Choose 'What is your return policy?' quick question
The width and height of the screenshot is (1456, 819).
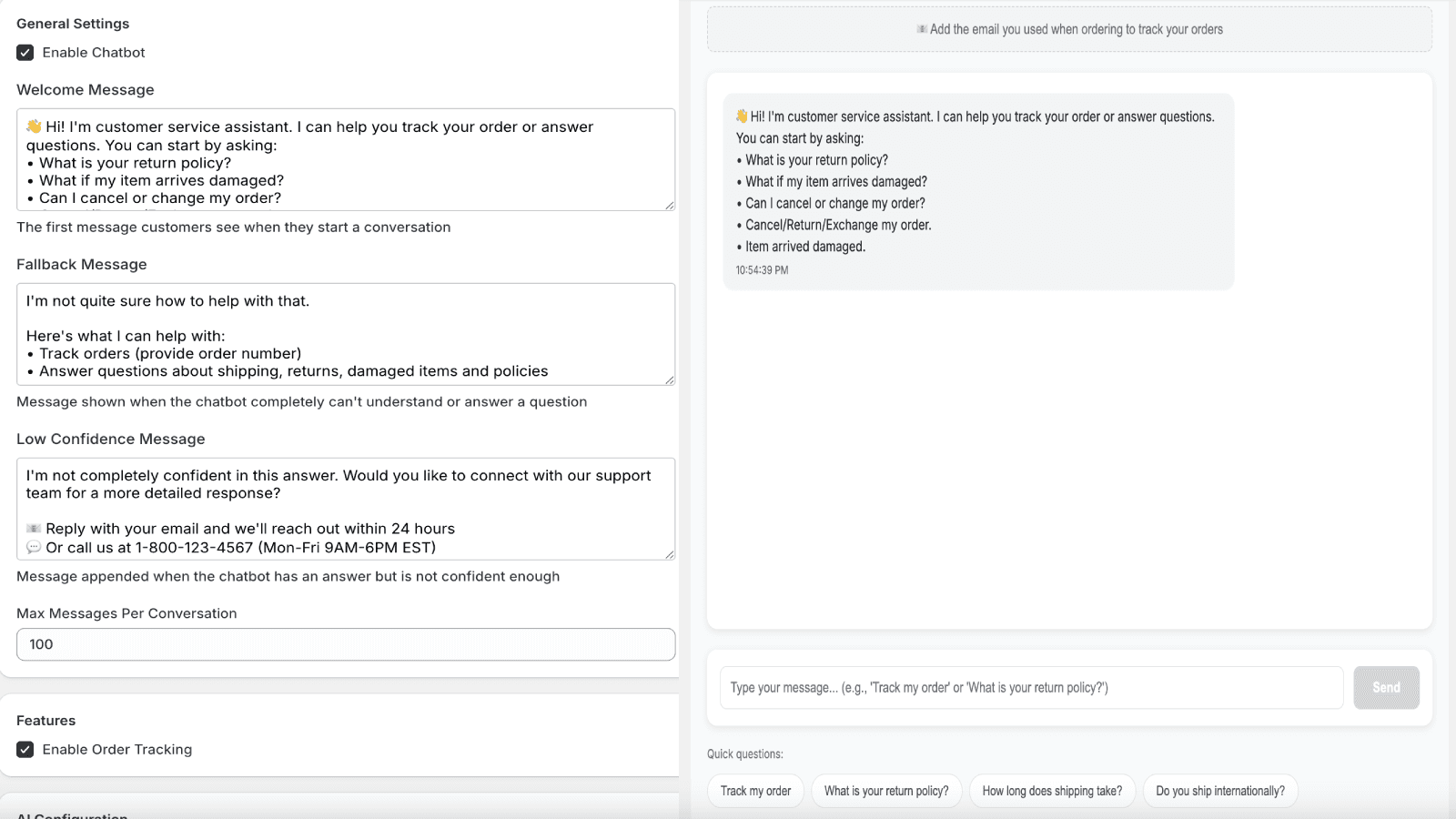(x=886, y=791)
